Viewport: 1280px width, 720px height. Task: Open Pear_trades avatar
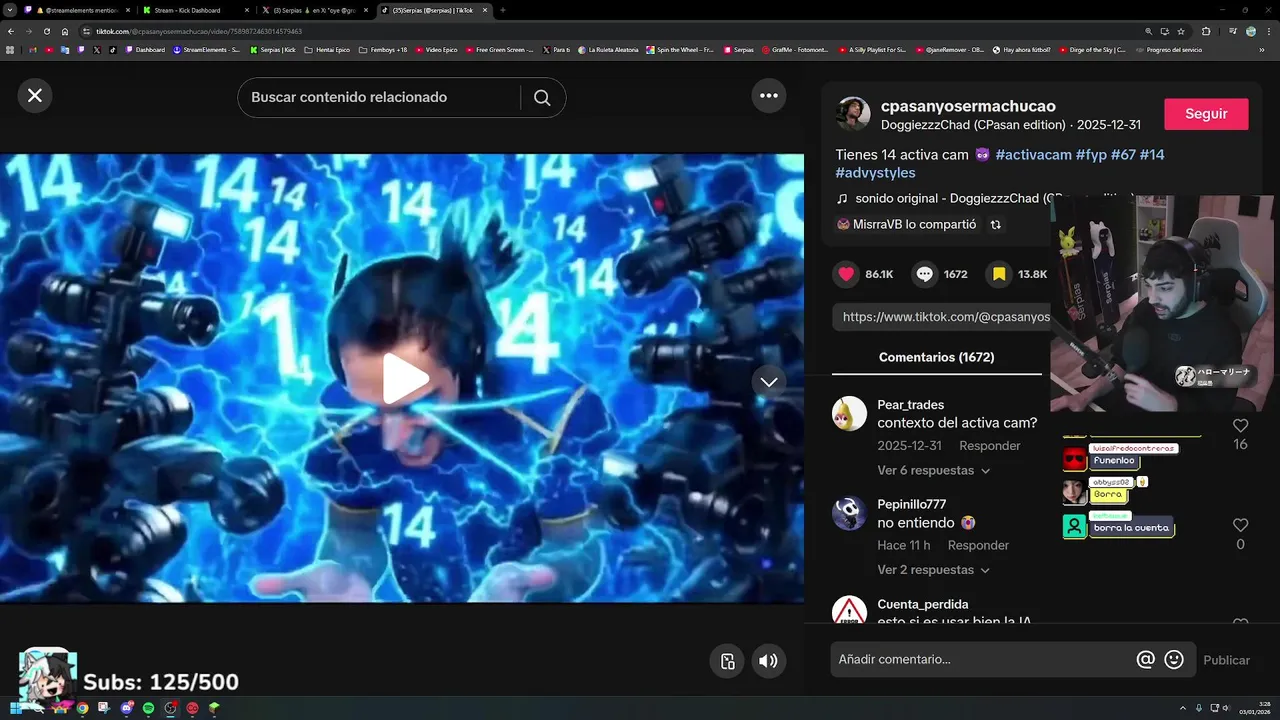pos(849,413)
